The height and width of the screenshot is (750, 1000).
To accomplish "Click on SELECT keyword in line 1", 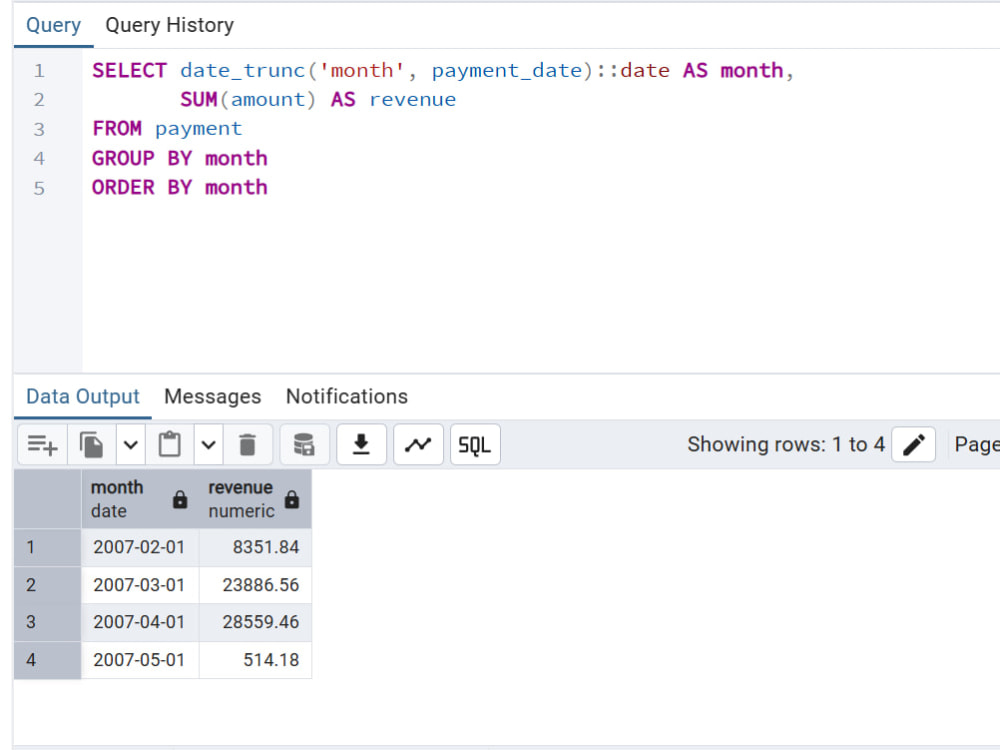I will (x=129, y=70).
